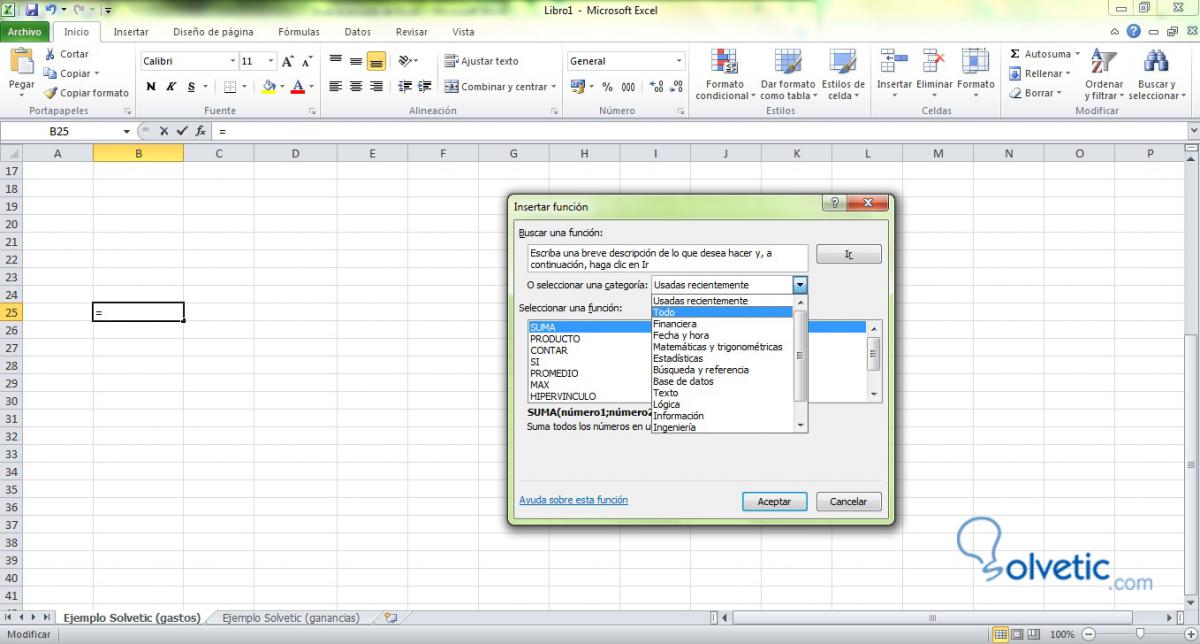The height and width of the screenshot is (644, 1200).
Task: Open Ayuda sobre esta función link
Action: 574,500
